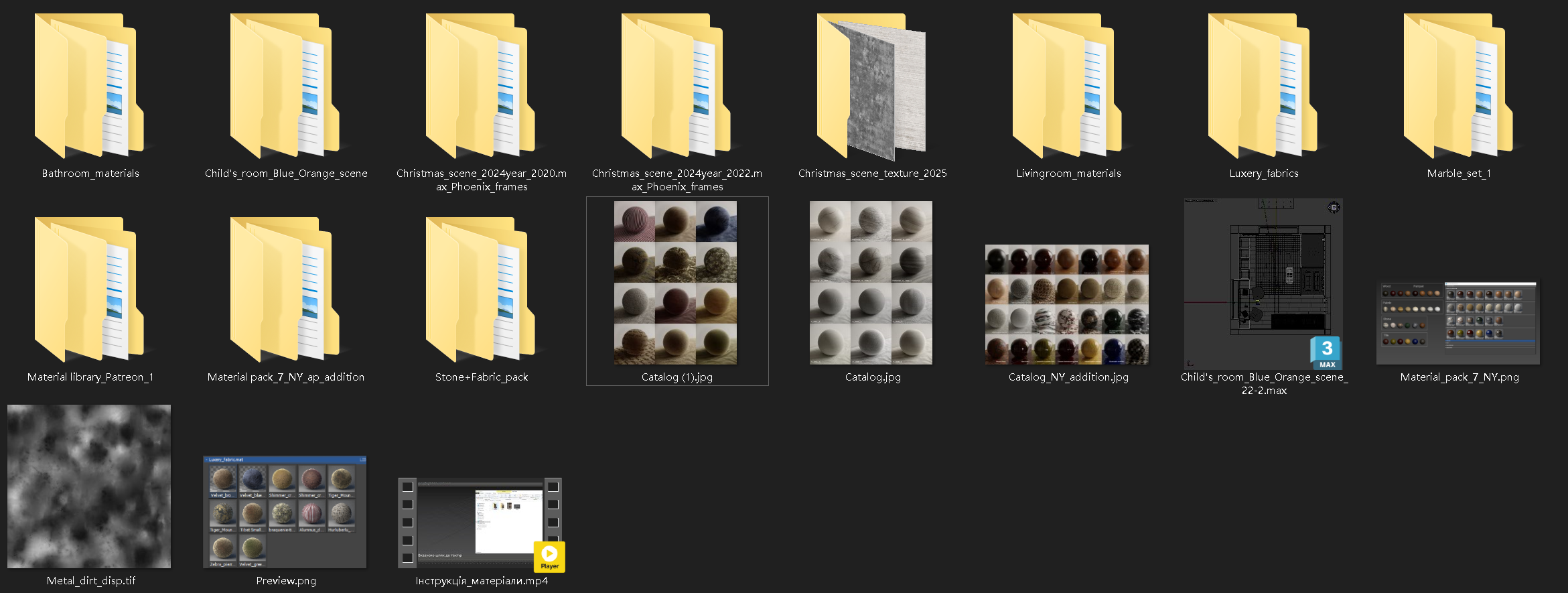1568x593 pixels.
Task: Select the Material pack_7_NY_ap_addition folder
Action: (x=285, y=289)
